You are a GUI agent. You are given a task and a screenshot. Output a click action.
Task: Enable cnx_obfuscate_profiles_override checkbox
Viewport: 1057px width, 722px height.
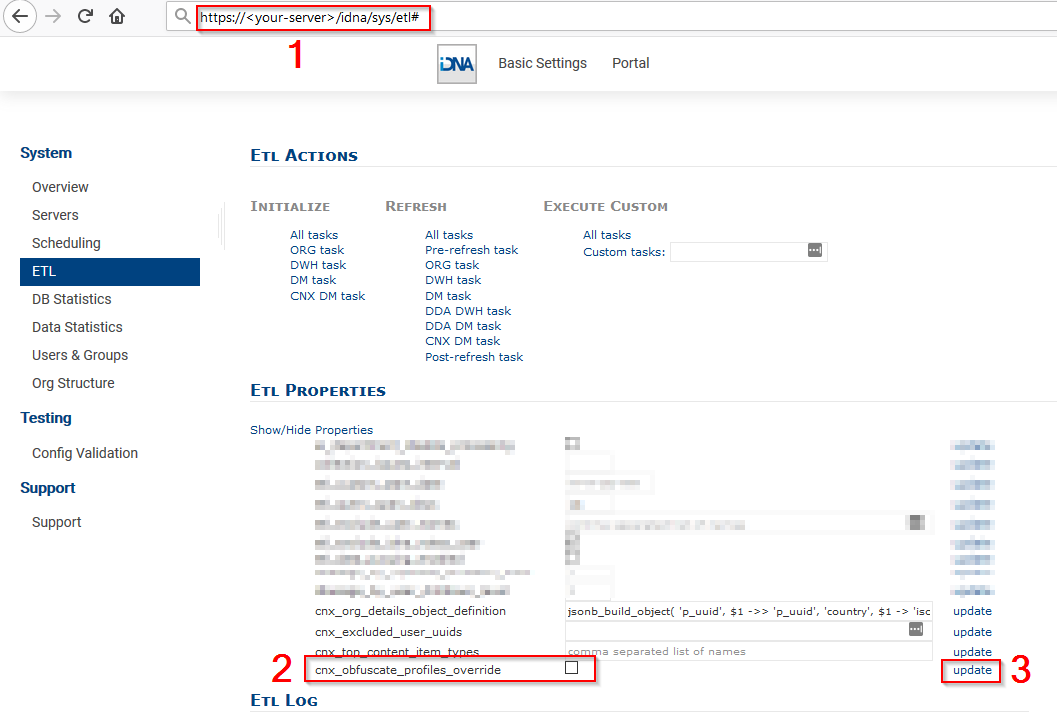tap(571, 668)
